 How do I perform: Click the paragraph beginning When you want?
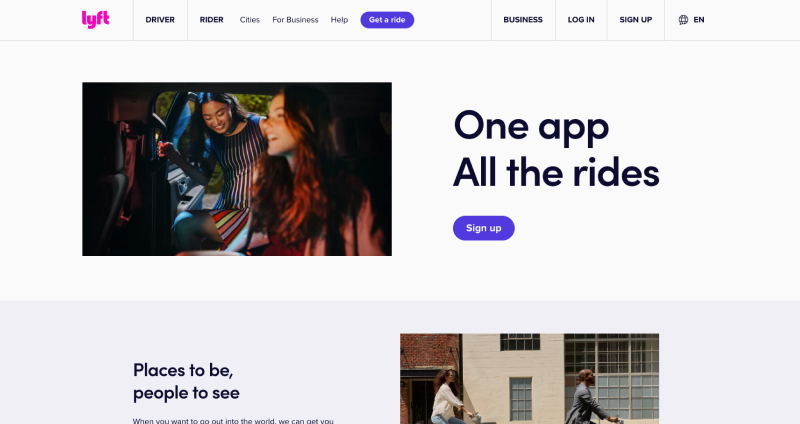[x=233, y=421]
